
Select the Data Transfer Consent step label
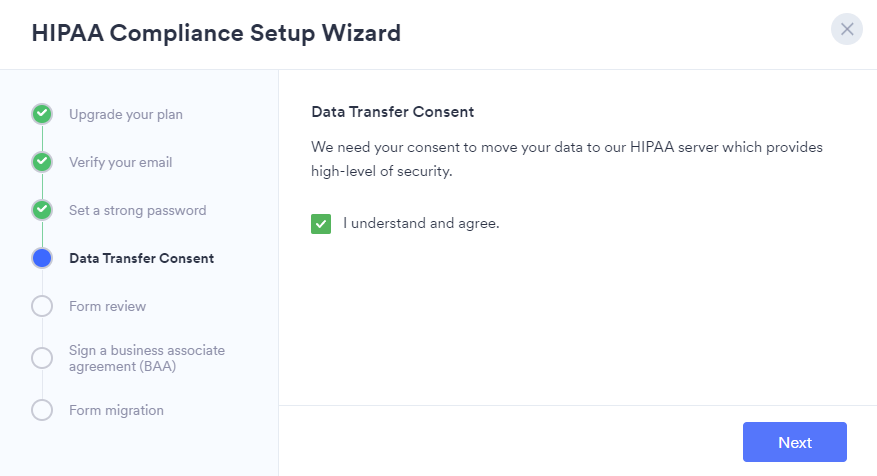pyautogui.click(x=141, y=258)
